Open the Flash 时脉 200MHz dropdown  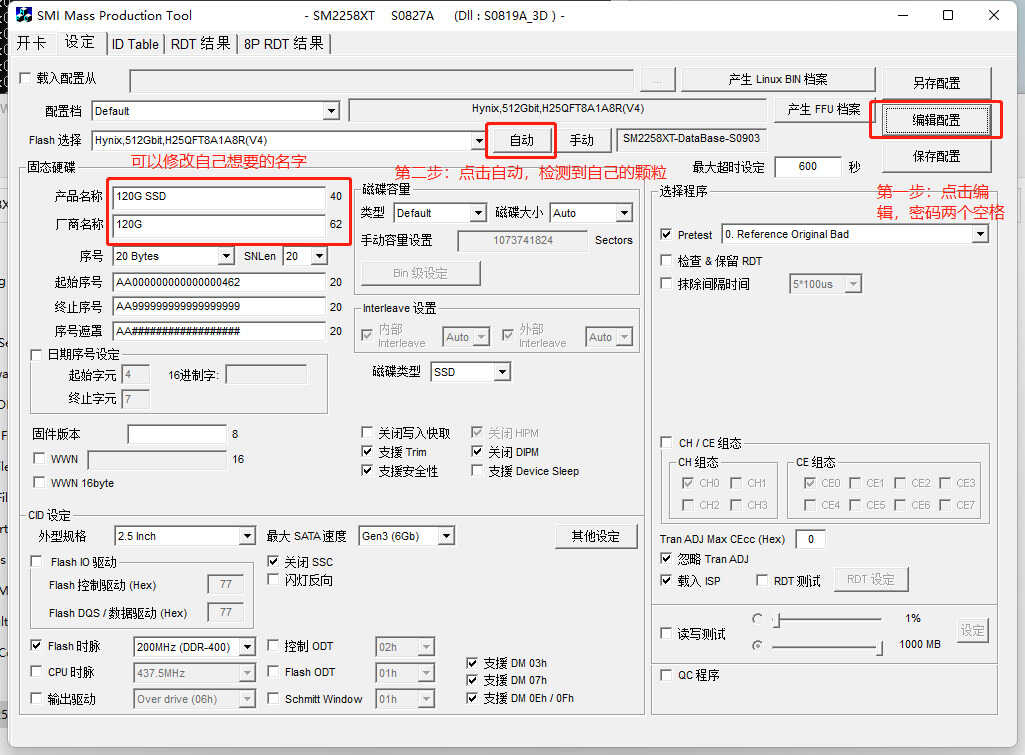click(x=247, y=647)
